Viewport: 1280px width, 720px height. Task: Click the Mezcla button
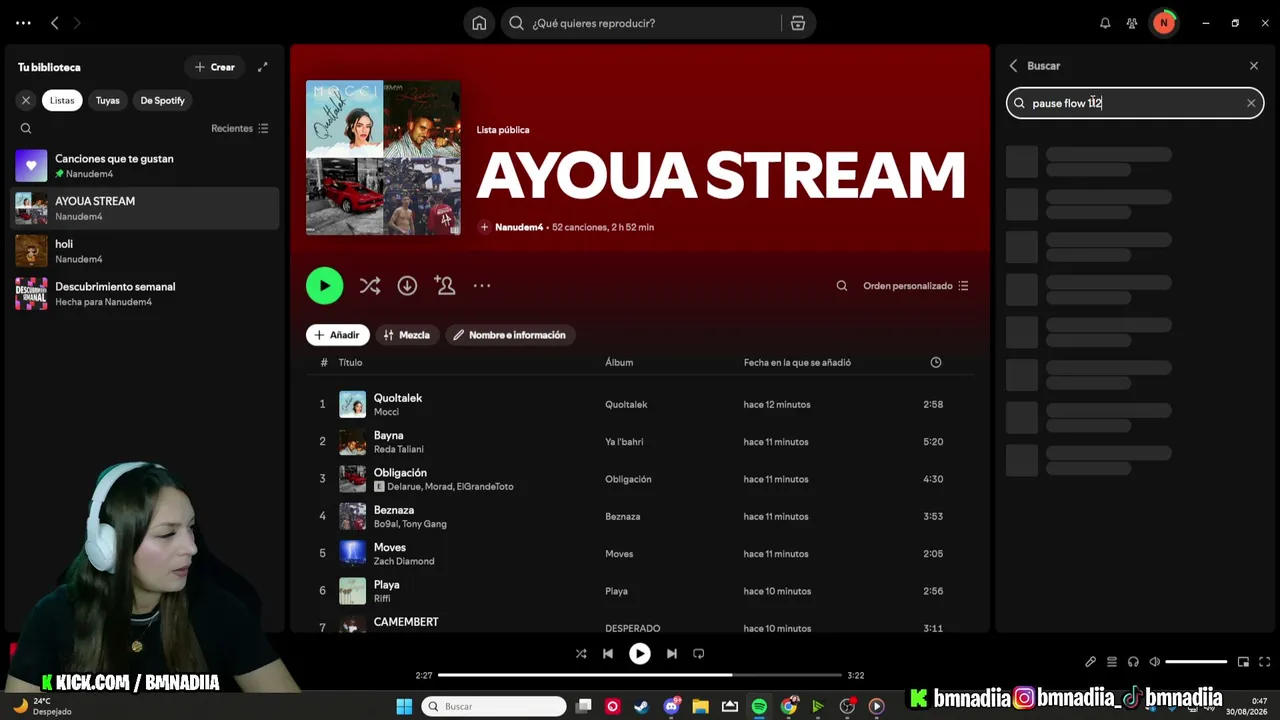click(407, 335)
